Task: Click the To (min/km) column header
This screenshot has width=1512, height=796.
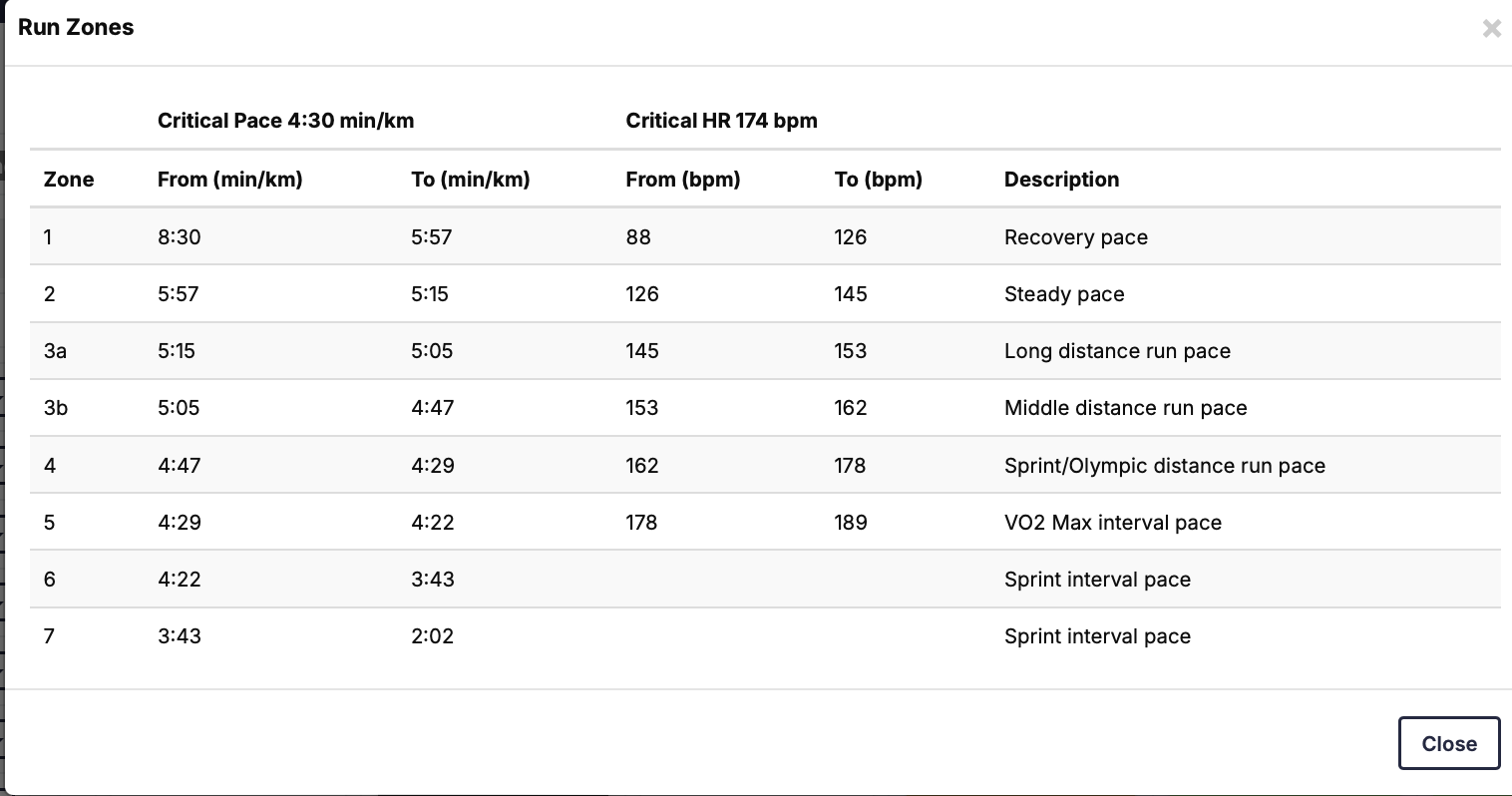Action: pos(470,180)
